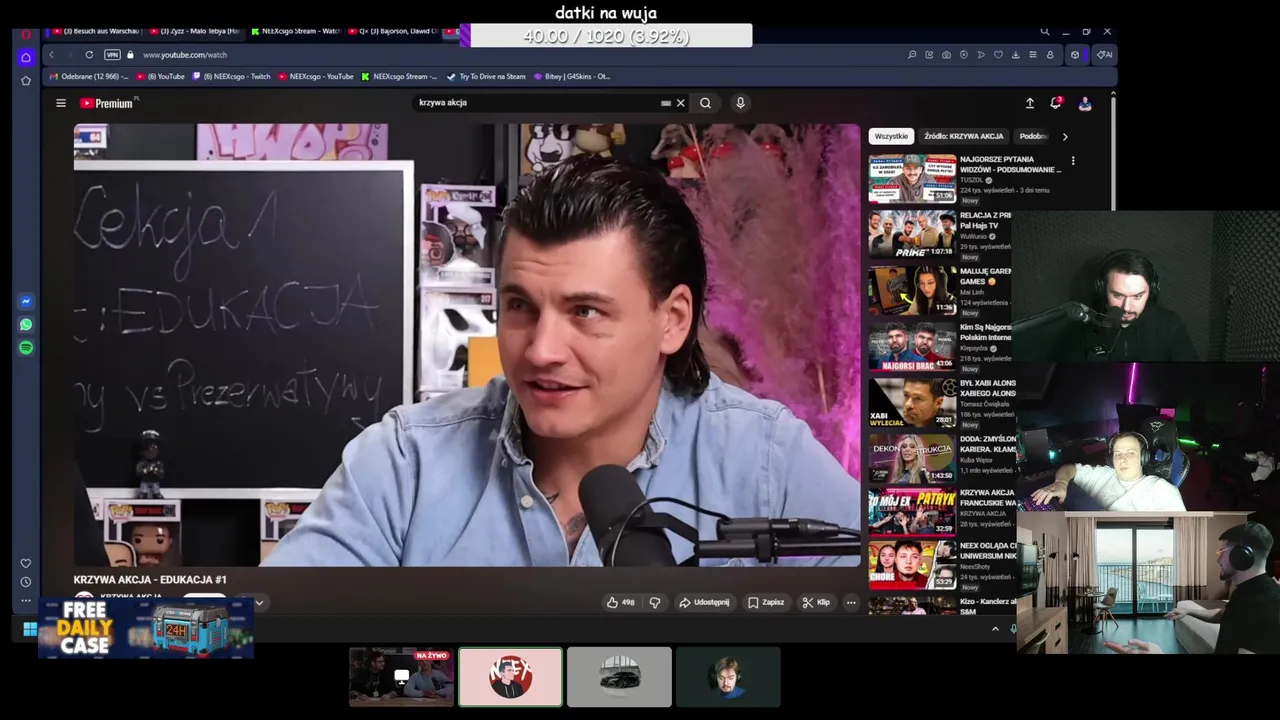Open the YouTube hamburger guide menu
Image resolution: width=1280 pixels, height=720 pixels.
pyautogui.click(x=61, y=103)
